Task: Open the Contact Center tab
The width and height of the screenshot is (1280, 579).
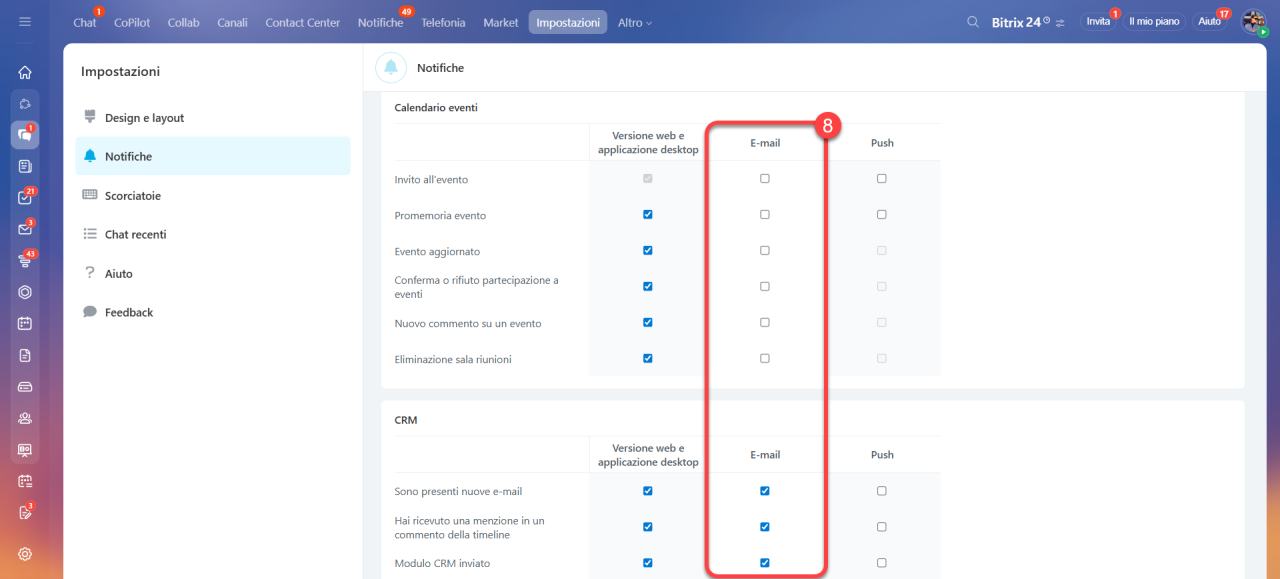Action: [x=303, y=22]
